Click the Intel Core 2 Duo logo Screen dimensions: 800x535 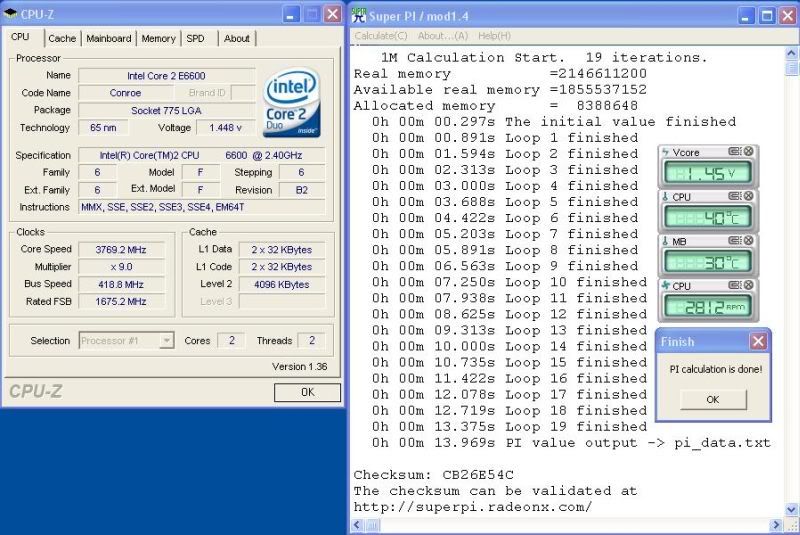292,103
